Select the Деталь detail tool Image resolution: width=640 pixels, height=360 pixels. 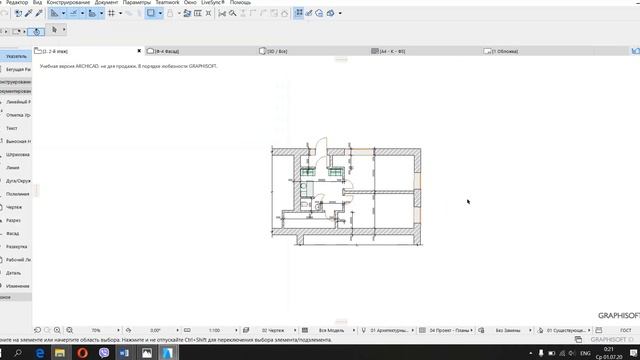pos(13,273)
